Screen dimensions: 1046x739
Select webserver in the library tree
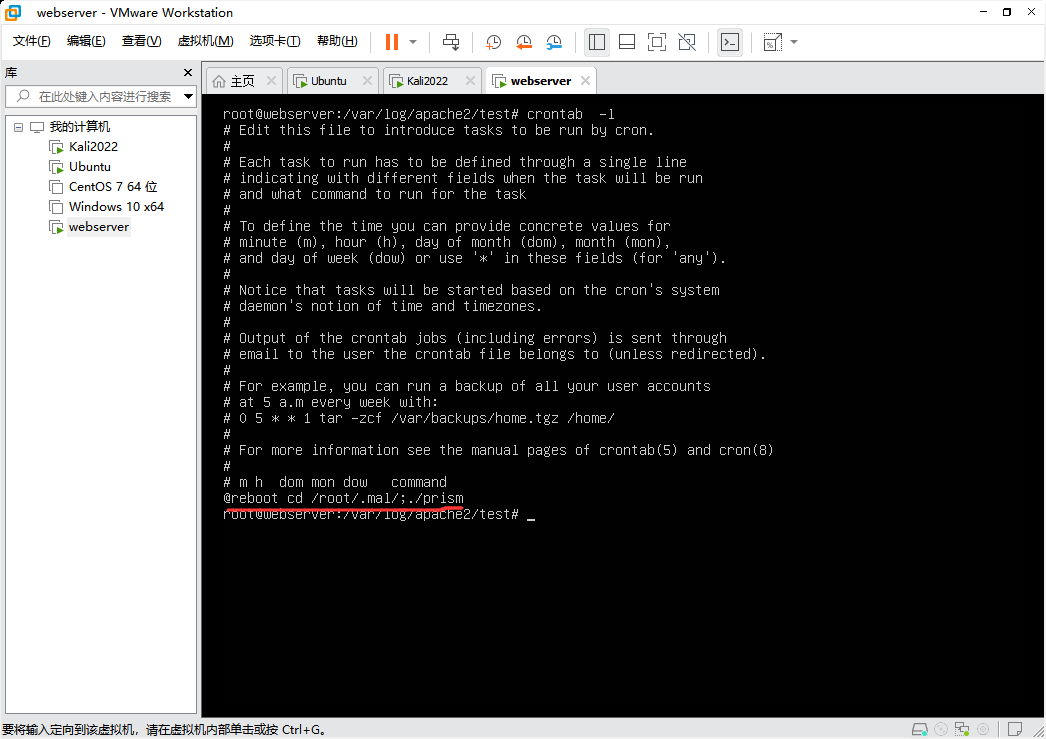[99, 227]
